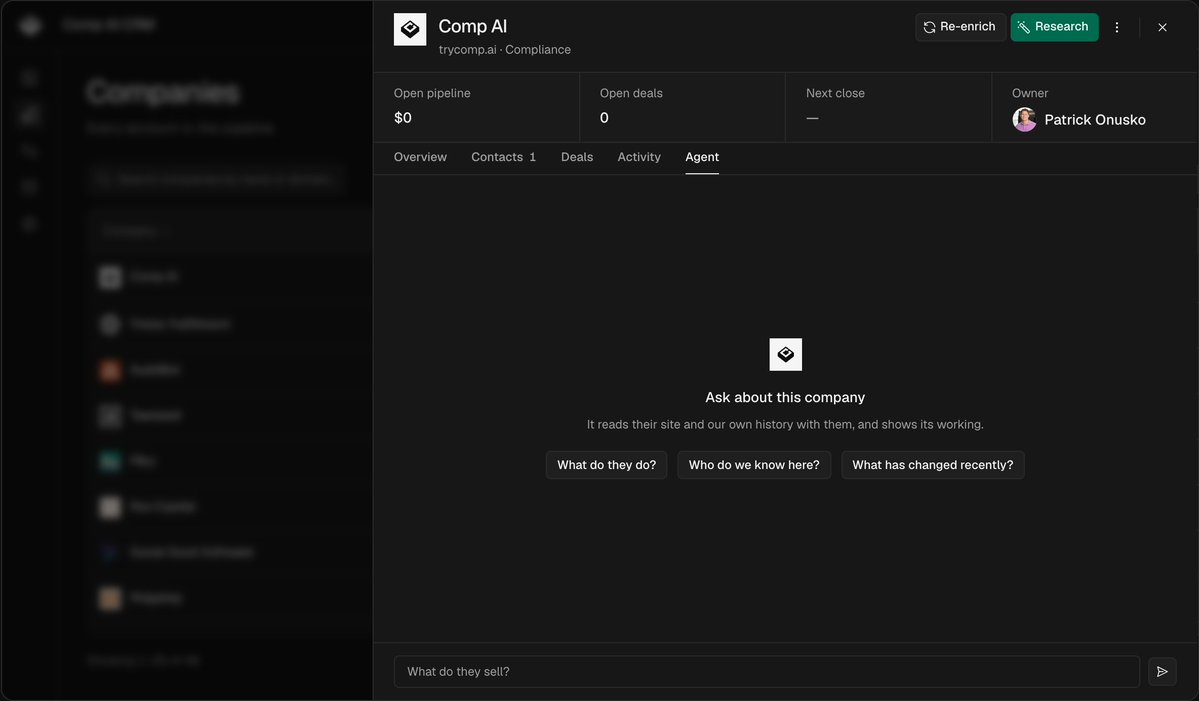1199x701 pixels.
Task: Click 'trycomp.ai · Compliance' subtitle
Action: pyautogui.click(x=505, y=50)
